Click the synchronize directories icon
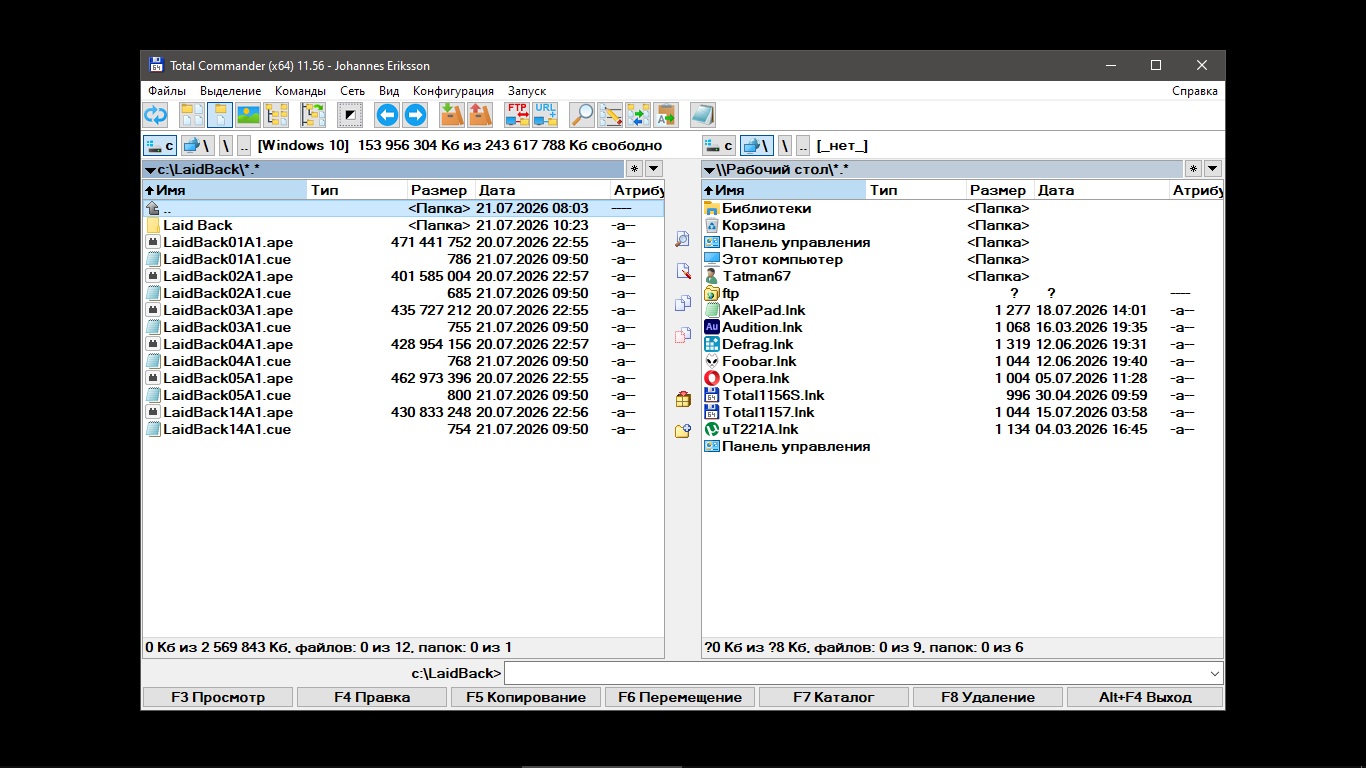The width and height of the screenshot is (1366, 768). (x=638, y=115)
